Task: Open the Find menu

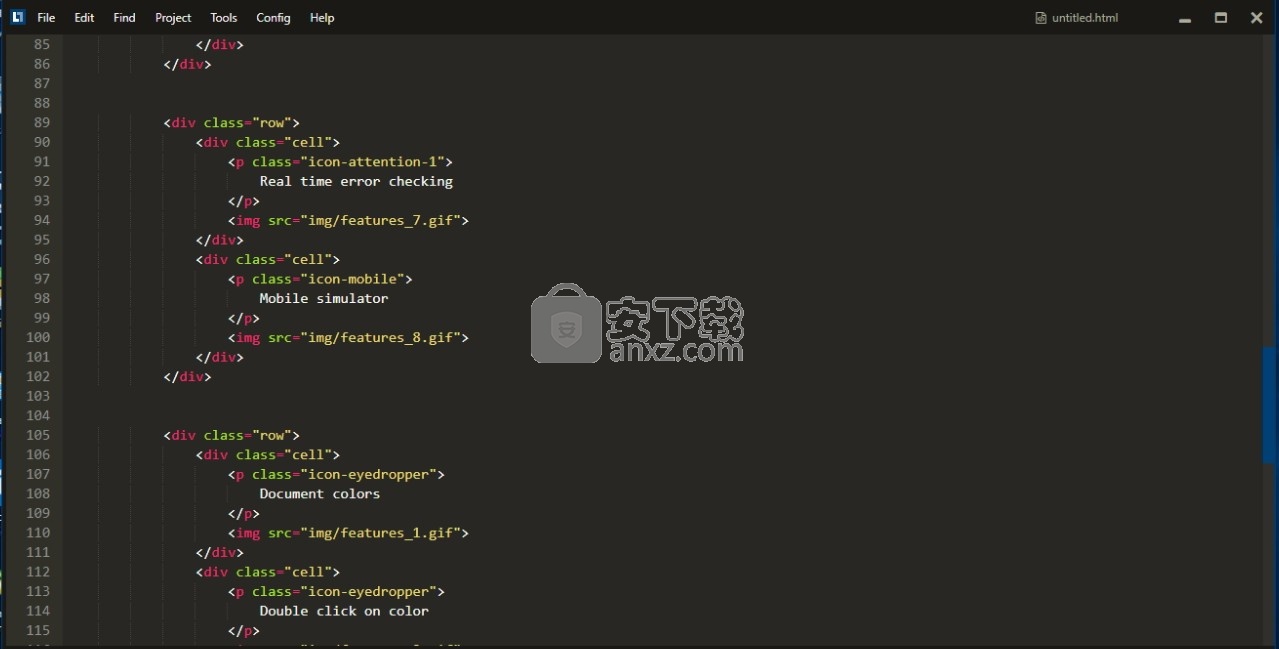Action: point(124,18)
